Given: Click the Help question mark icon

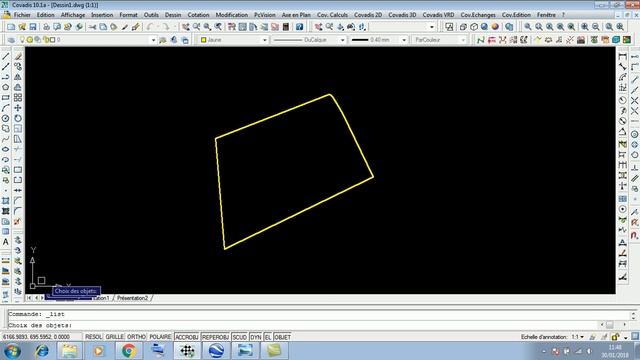Looking at the screenshot, I should [x=300, y=27].
